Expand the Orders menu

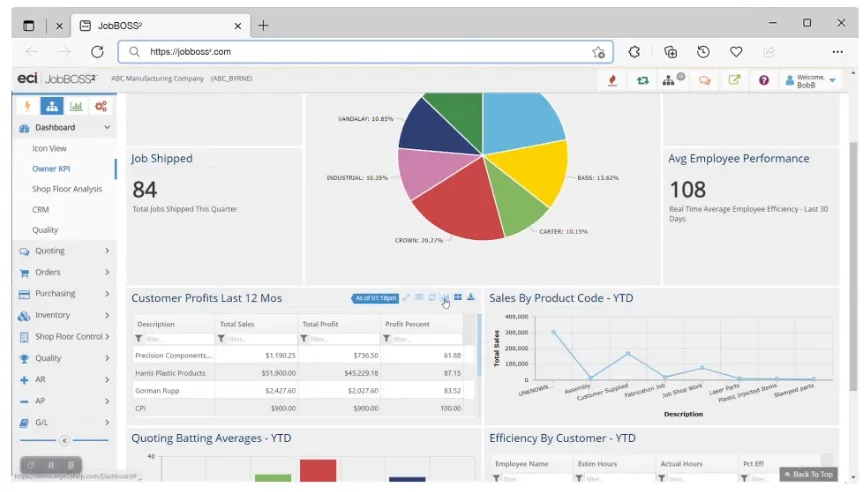click(65, 272)
